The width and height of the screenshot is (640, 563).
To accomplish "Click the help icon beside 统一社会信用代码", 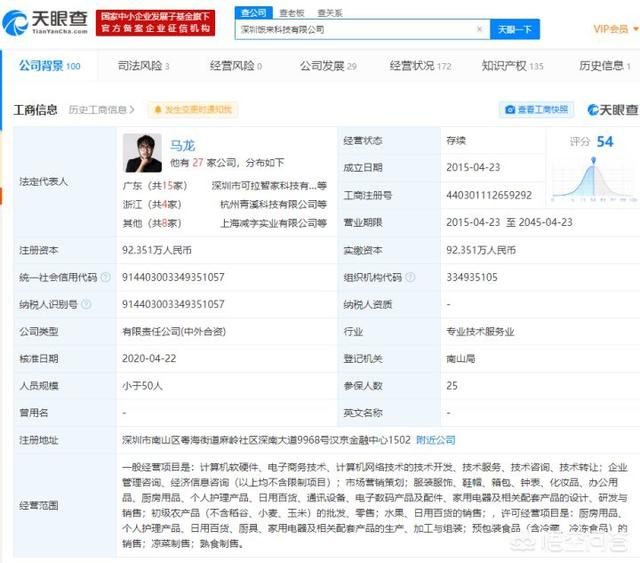I will (x=106, y=277).
